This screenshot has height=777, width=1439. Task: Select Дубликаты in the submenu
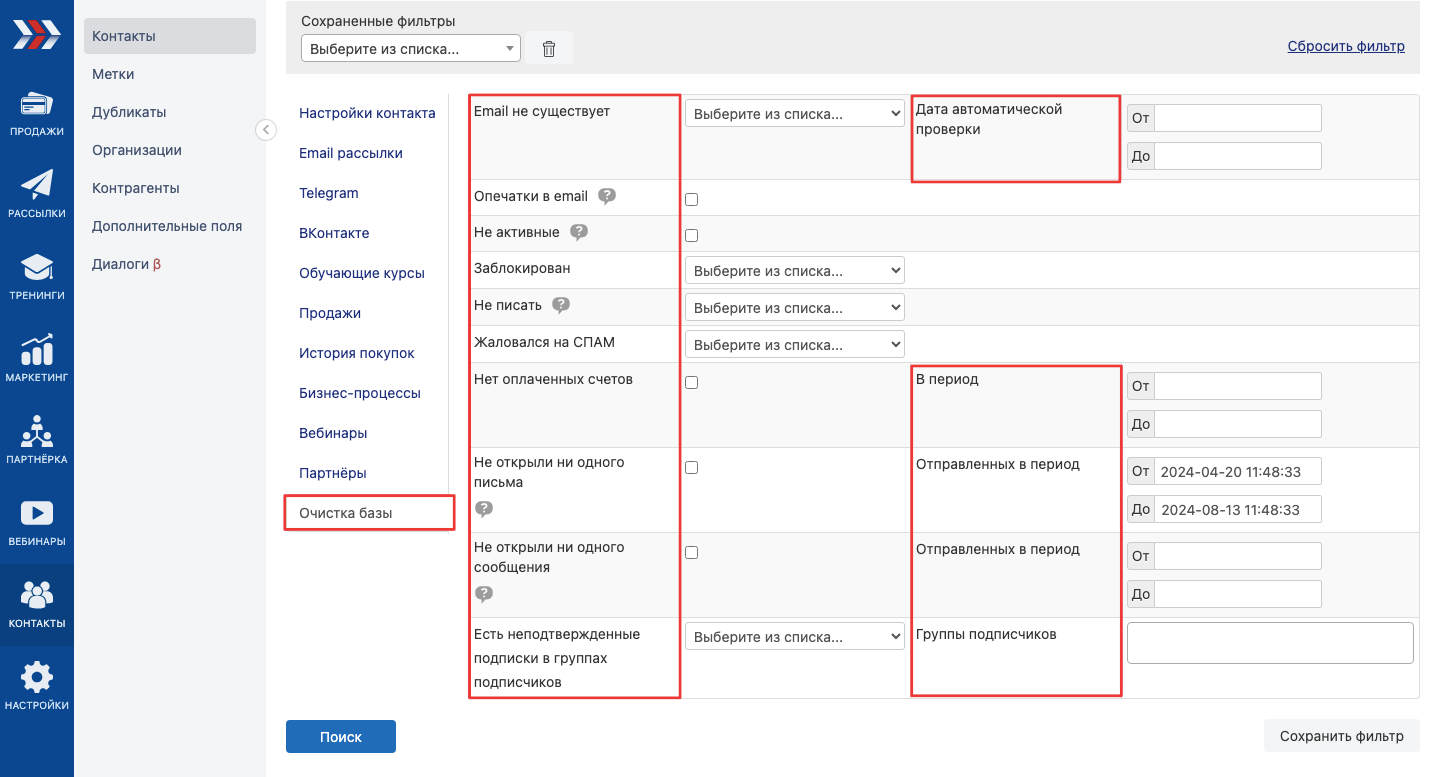click(x=129, y=112)
